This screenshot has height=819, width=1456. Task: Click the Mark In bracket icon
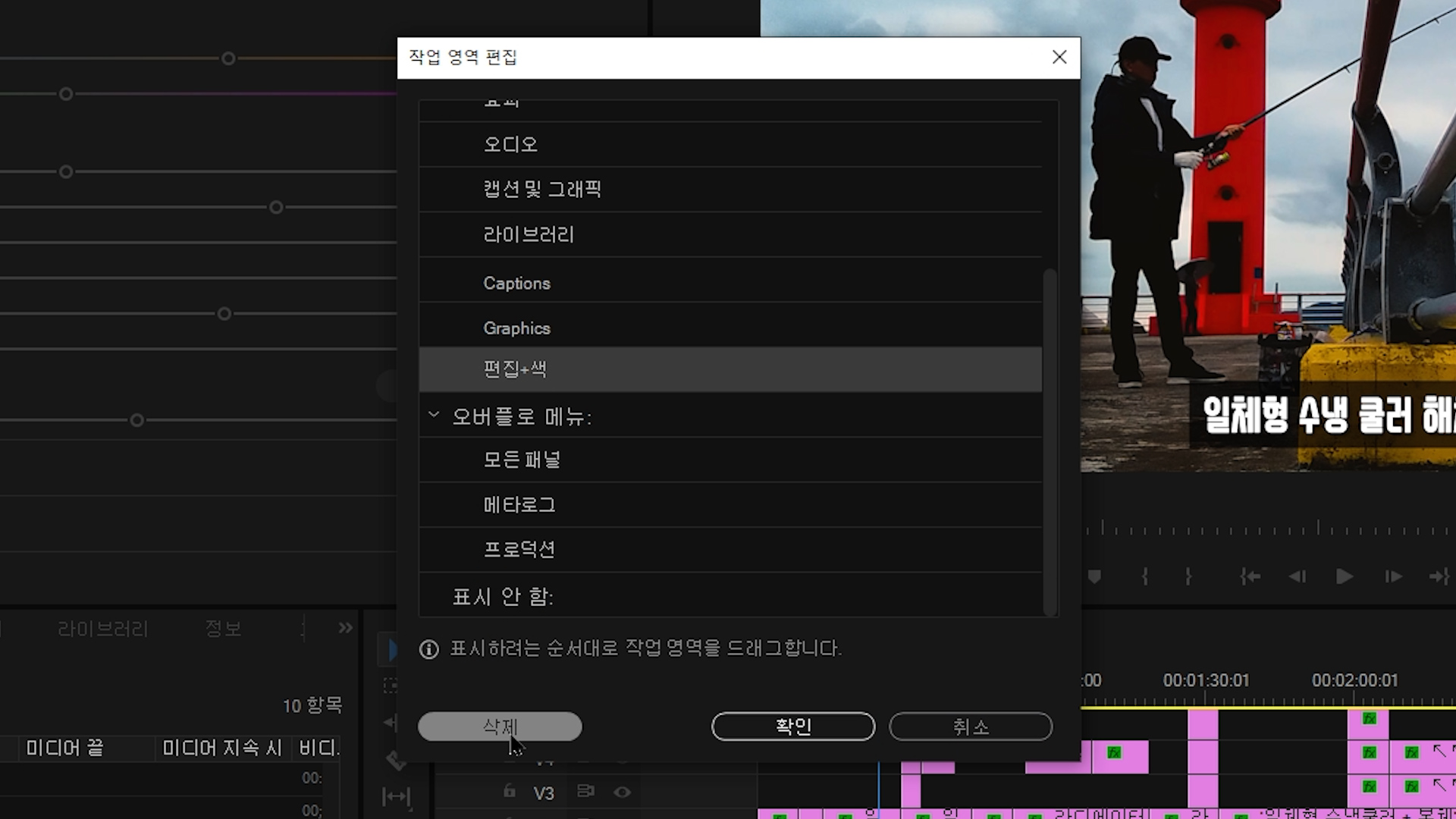coord(1144,577)
